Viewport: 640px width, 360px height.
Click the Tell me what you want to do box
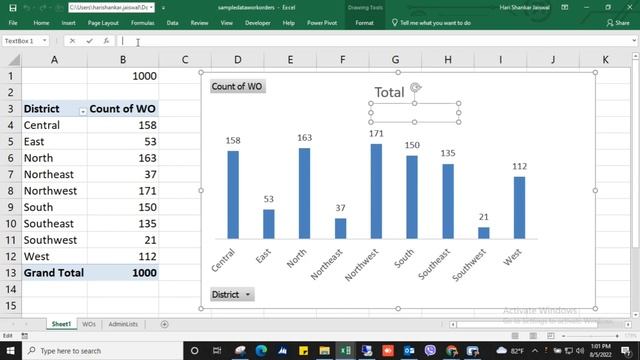(x=431, y=23)
